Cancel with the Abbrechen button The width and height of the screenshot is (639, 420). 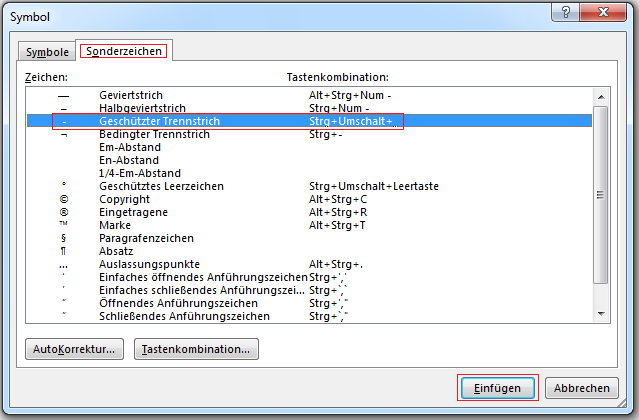point(582,388)
